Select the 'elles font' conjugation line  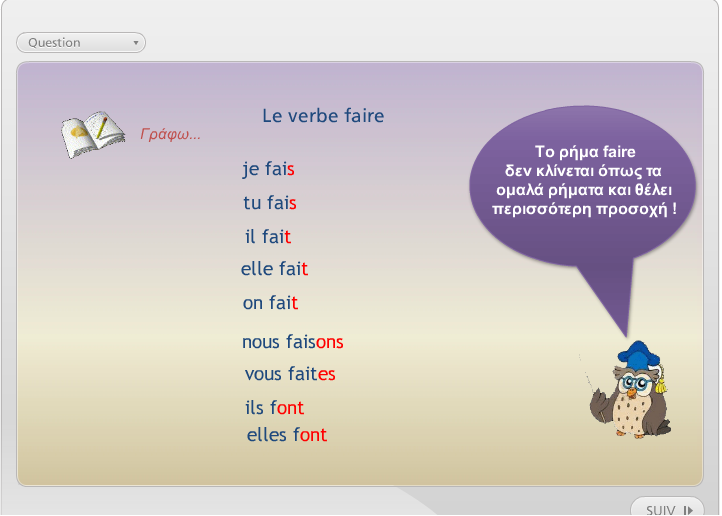[287, 436]
